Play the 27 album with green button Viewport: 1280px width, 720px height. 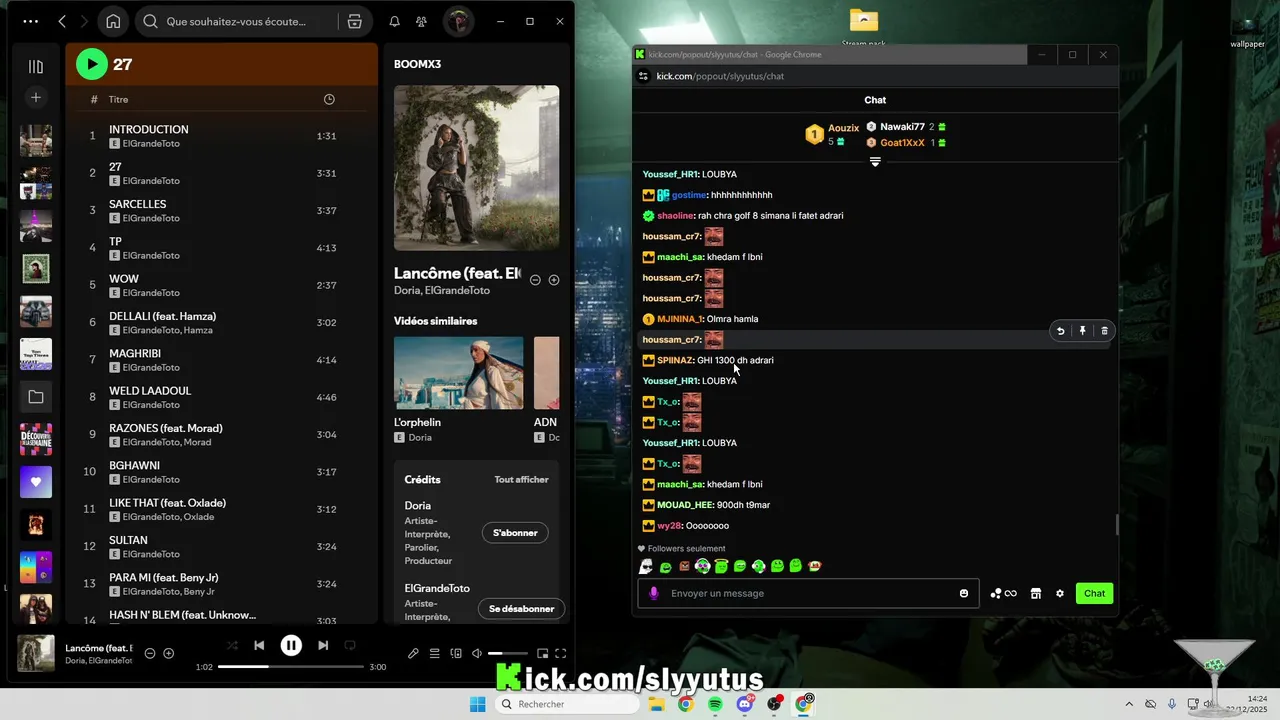click(x=92, y=64)
